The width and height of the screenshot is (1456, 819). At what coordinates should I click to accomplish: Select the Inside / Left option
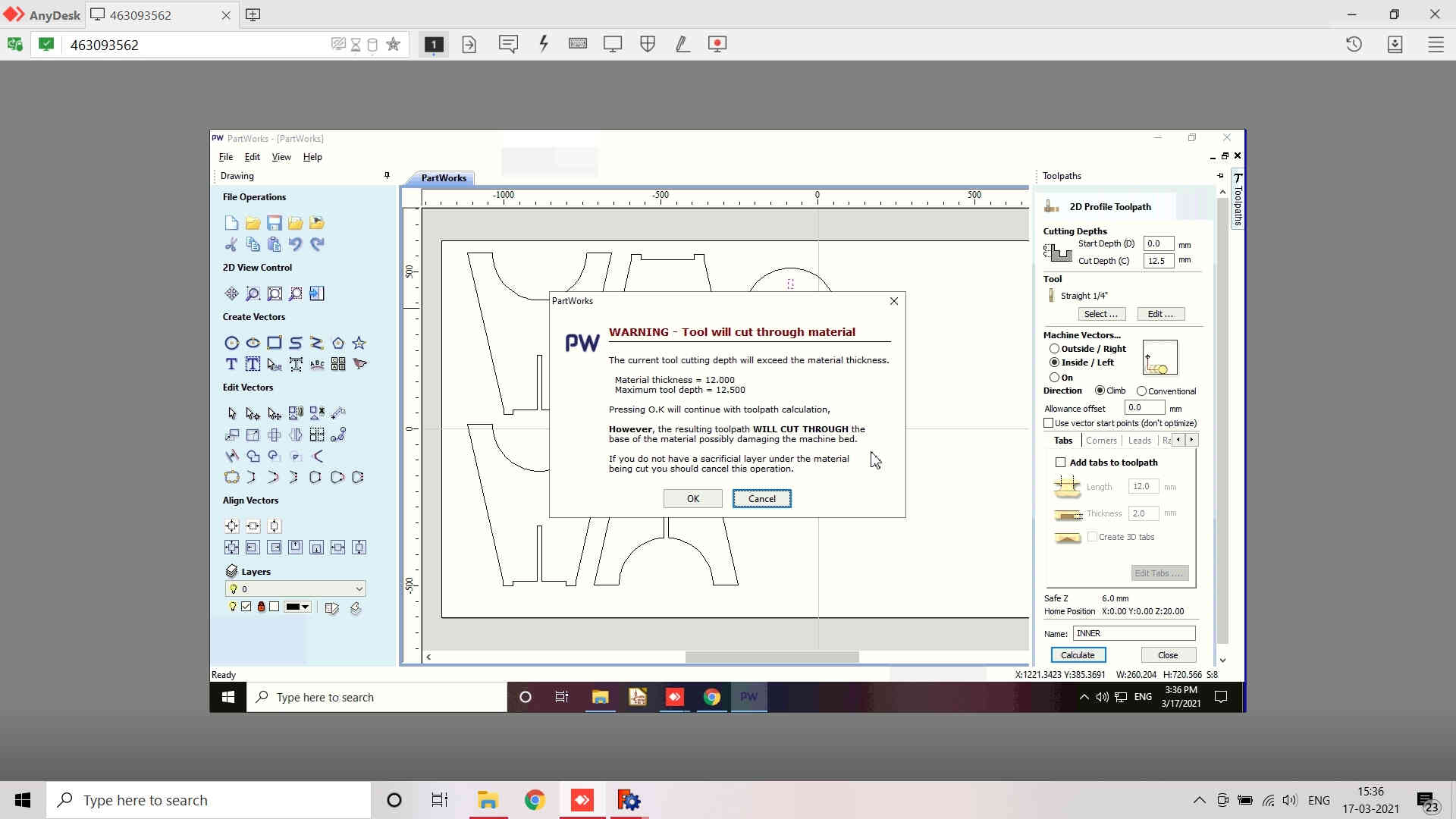[1054, 362]
